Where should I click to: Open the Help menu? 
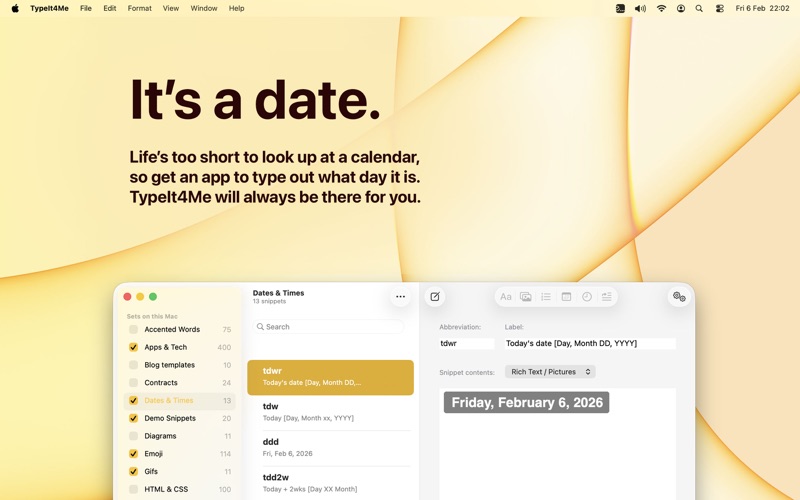[x=236, y=8]
